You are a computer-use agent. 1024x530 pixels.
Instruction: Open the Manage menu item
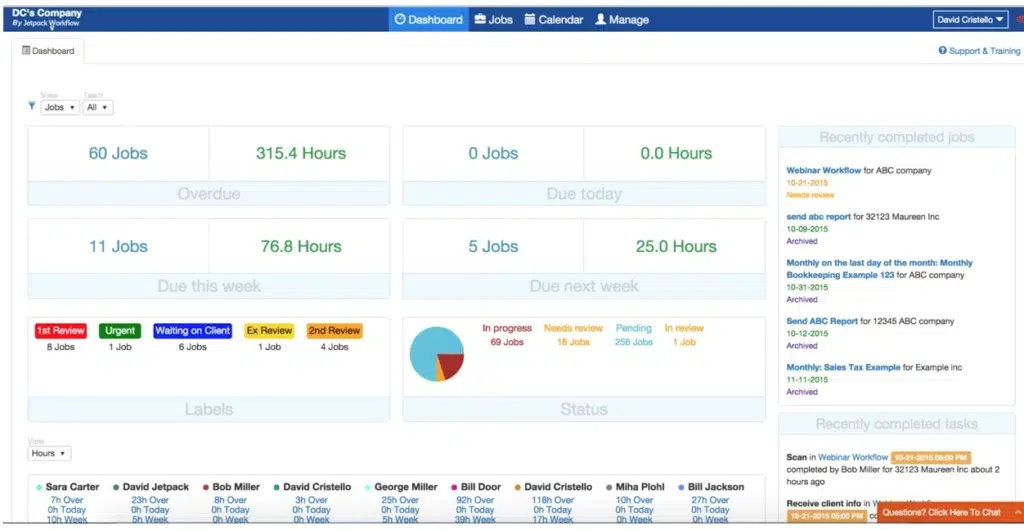coord(628,19)
